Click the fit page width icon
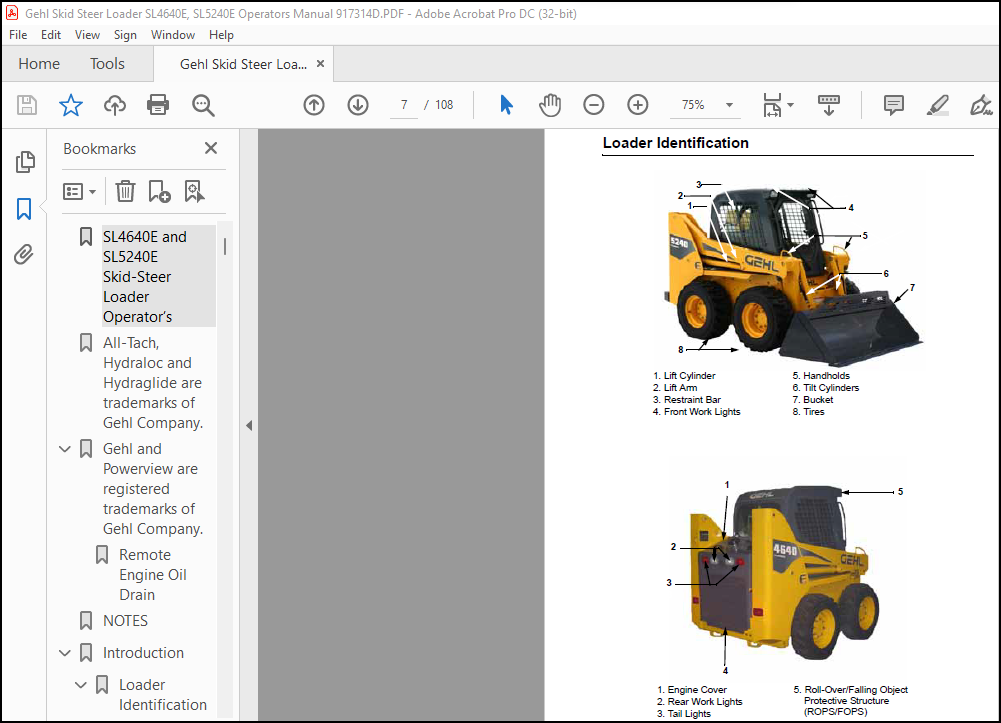 click(772, 105)
